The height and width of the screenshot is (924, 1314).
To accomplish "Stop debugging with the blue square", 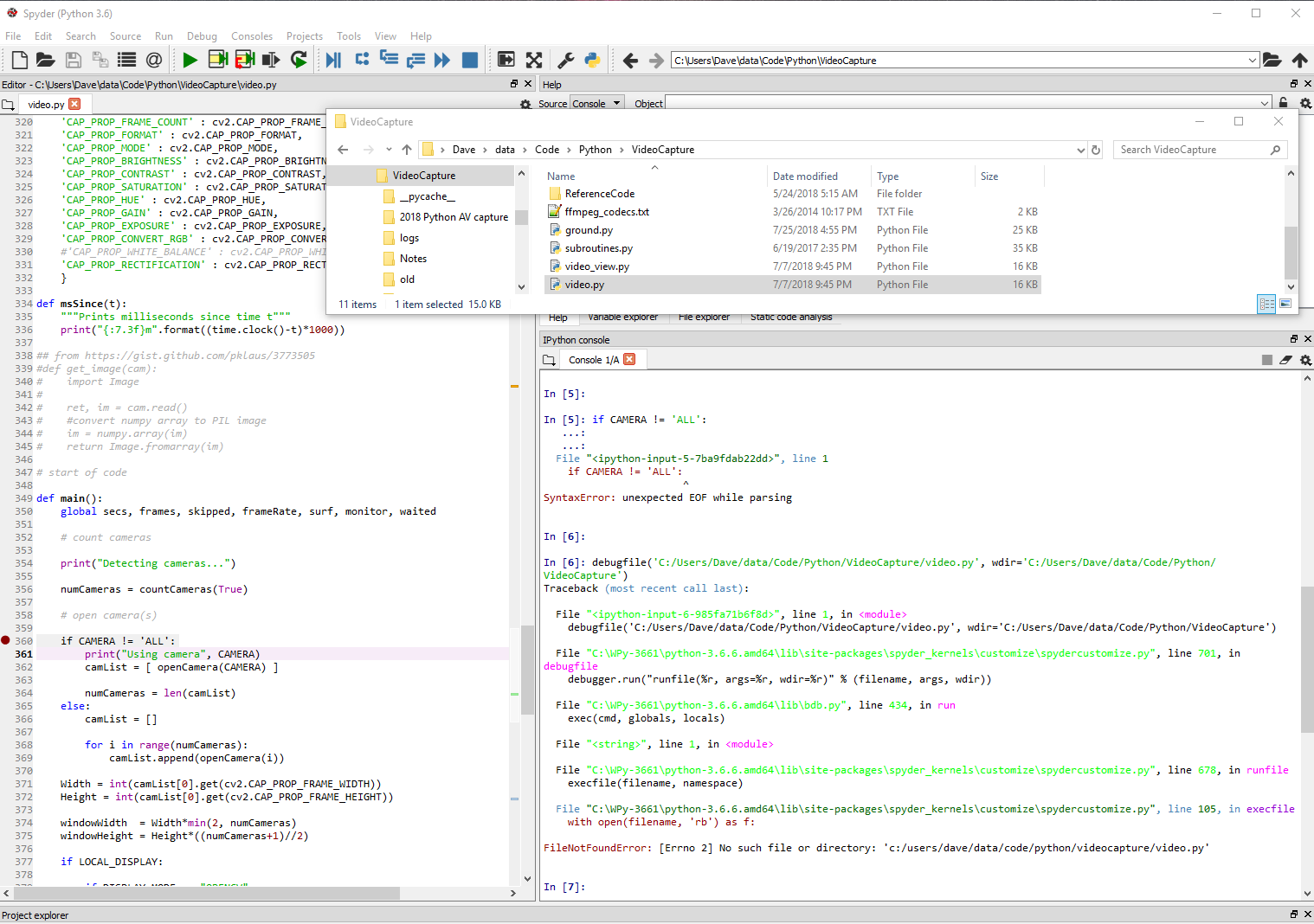I will (x=469, y=59).
